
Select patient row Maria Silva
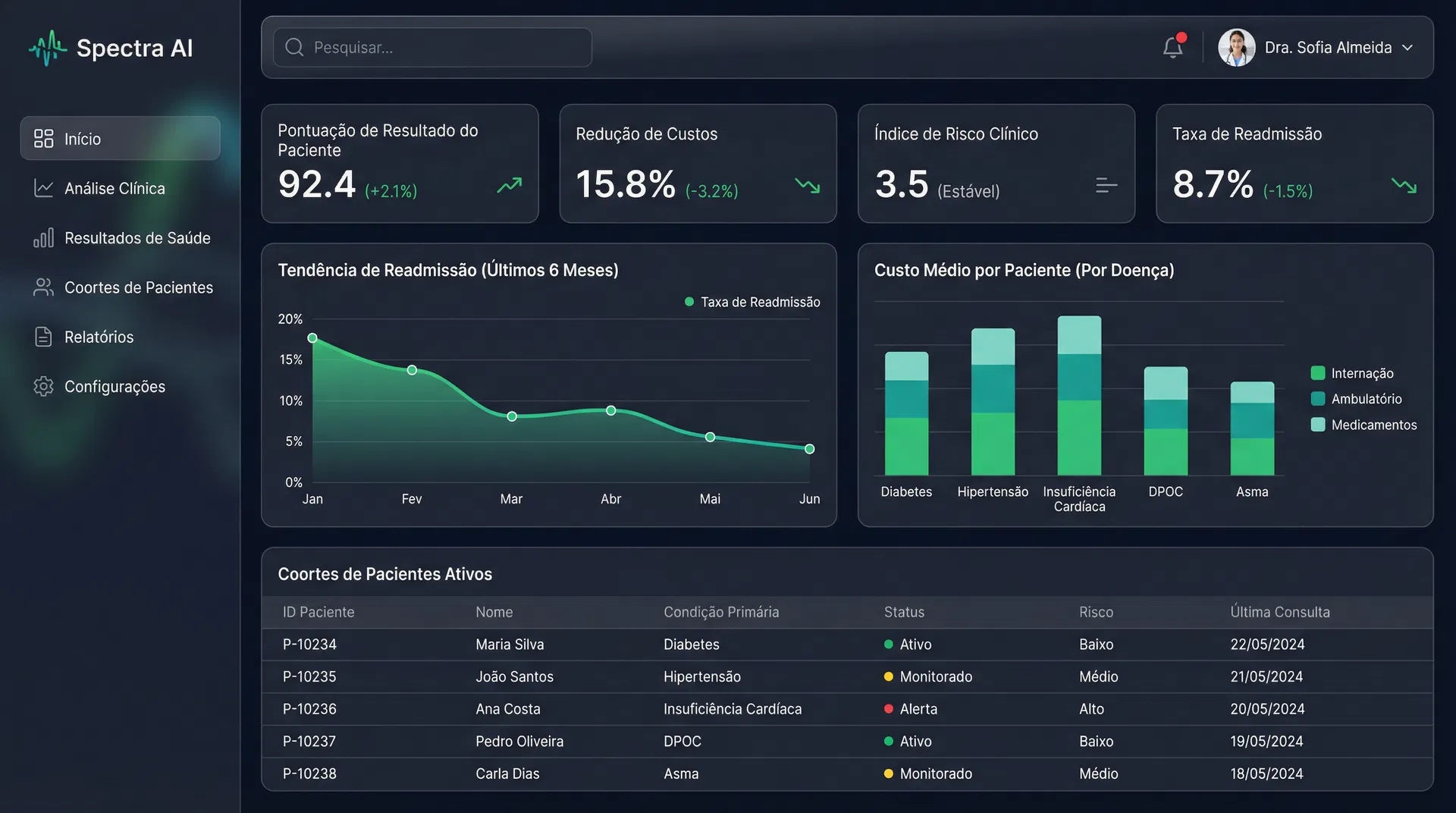click(510, 644)
